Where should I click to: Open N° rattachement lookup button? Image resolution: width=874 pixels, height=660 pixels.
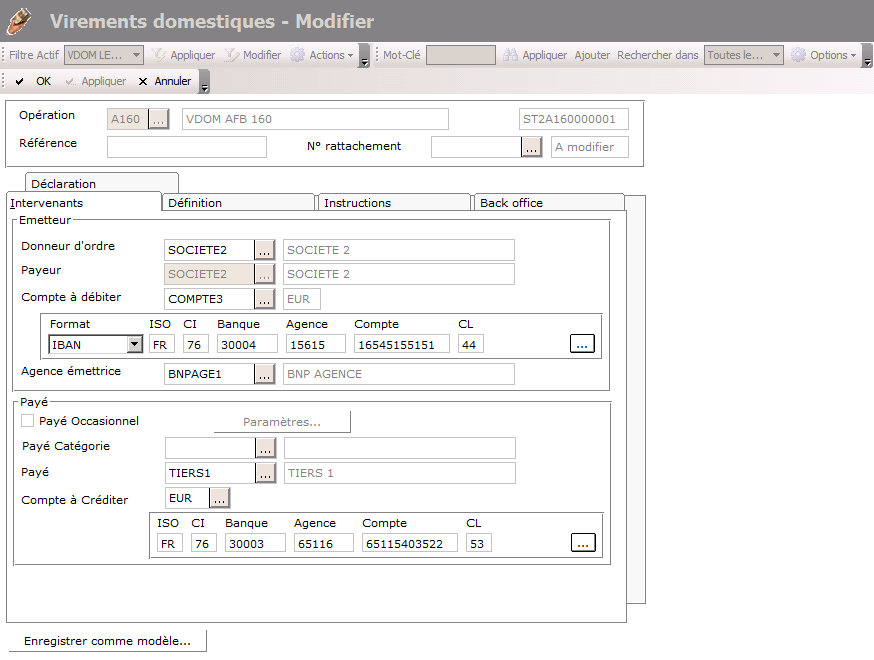point(531,147)
